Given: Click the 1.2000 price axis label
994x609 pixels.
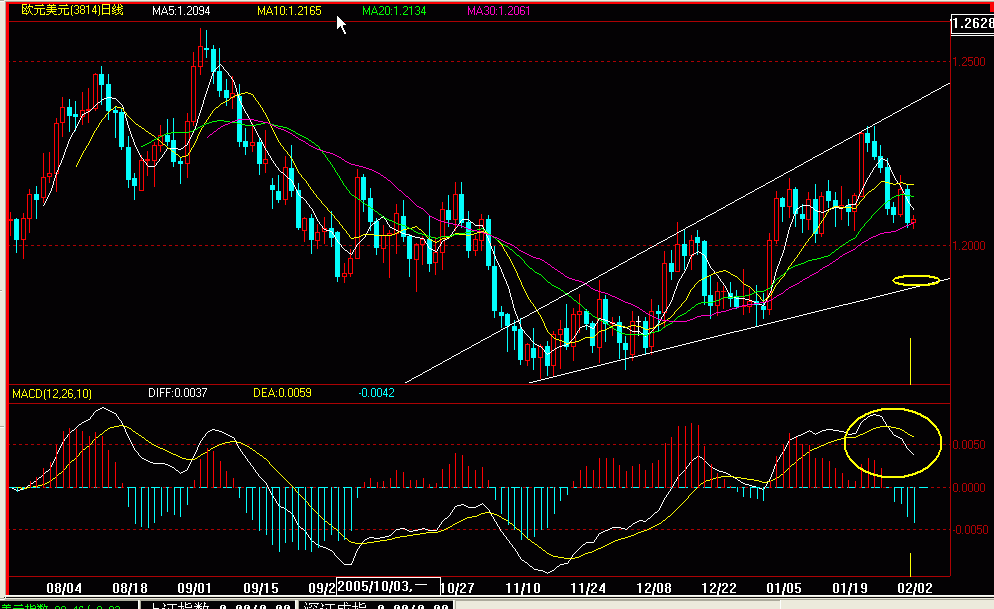Looking at the screenshot, I should coord(970,245).
